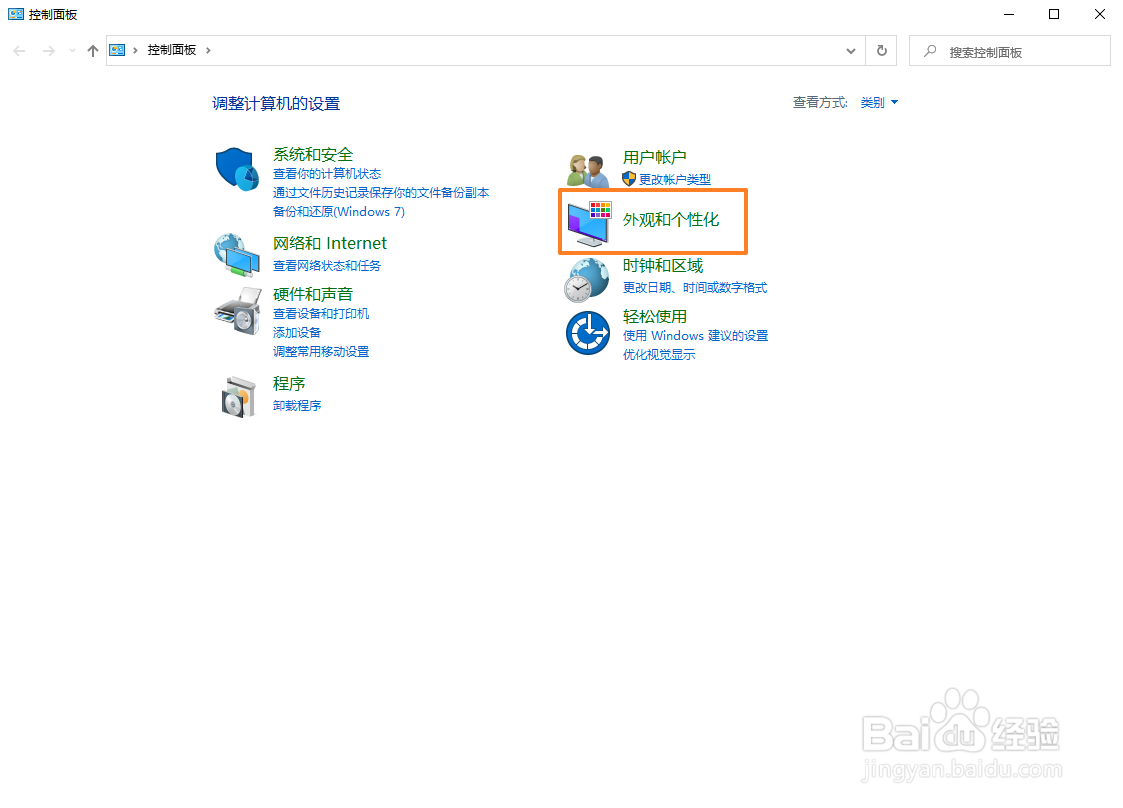The height and width of the screenshot is (808, 1123).
Task: Click the 卸载程序 link
Action: coord(296,405)
